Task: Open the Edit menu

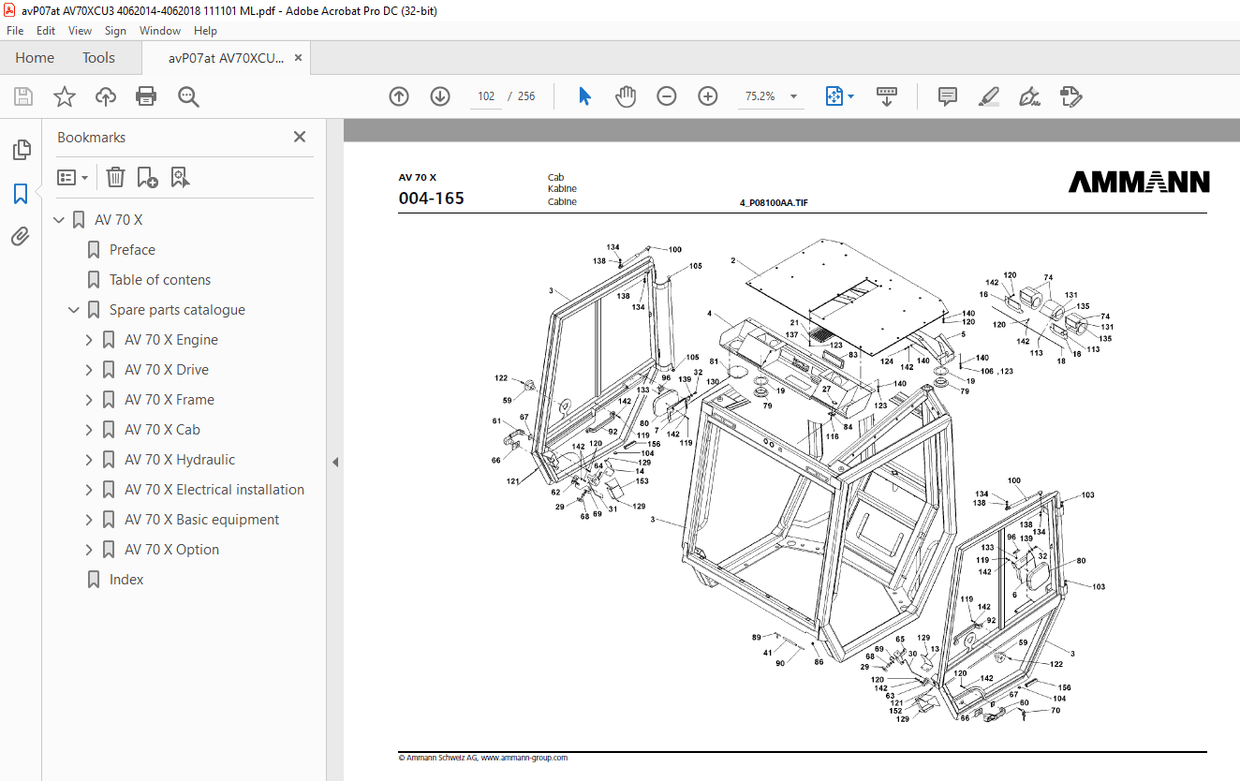Action: pos(46,30)
